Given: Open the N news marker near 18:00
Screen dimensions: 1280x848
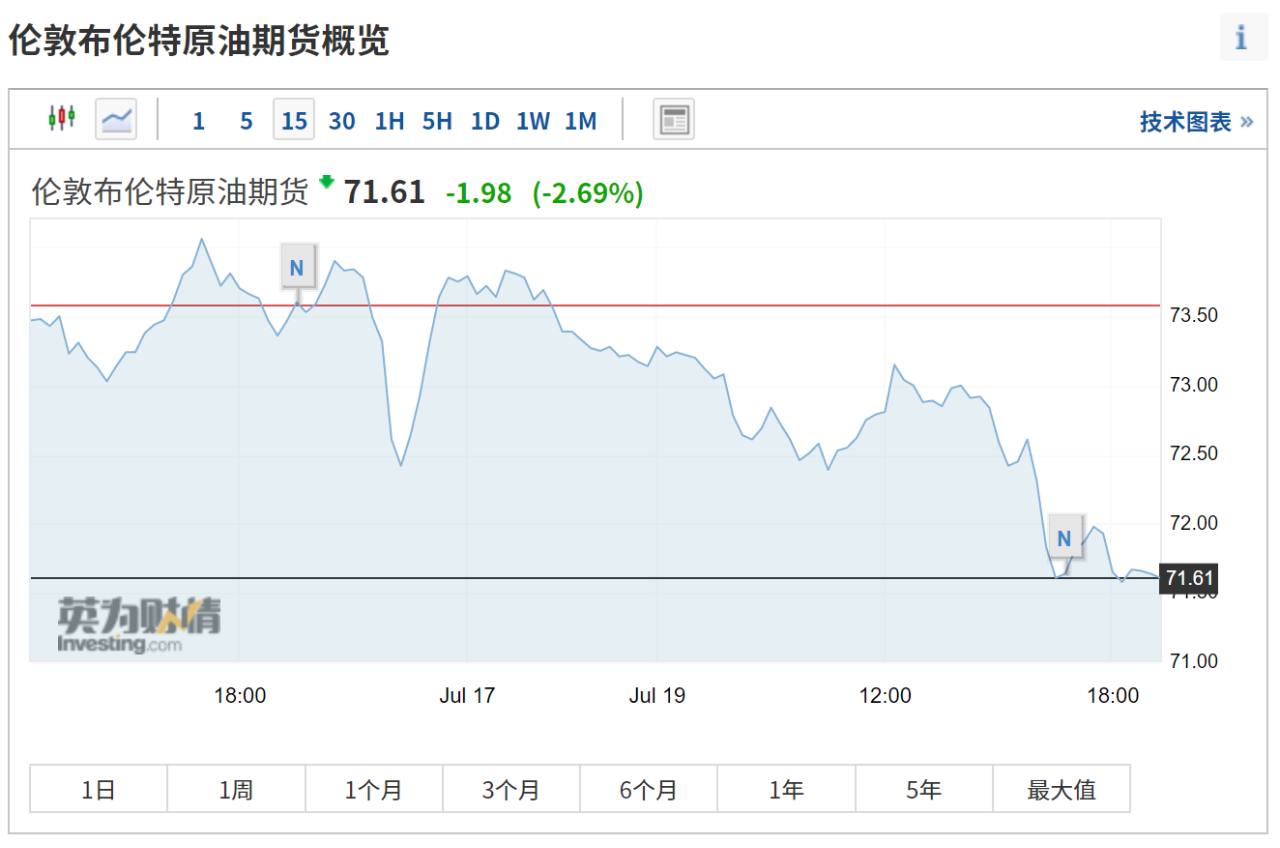Looking at the screenshot, I should tap(297, 268).
